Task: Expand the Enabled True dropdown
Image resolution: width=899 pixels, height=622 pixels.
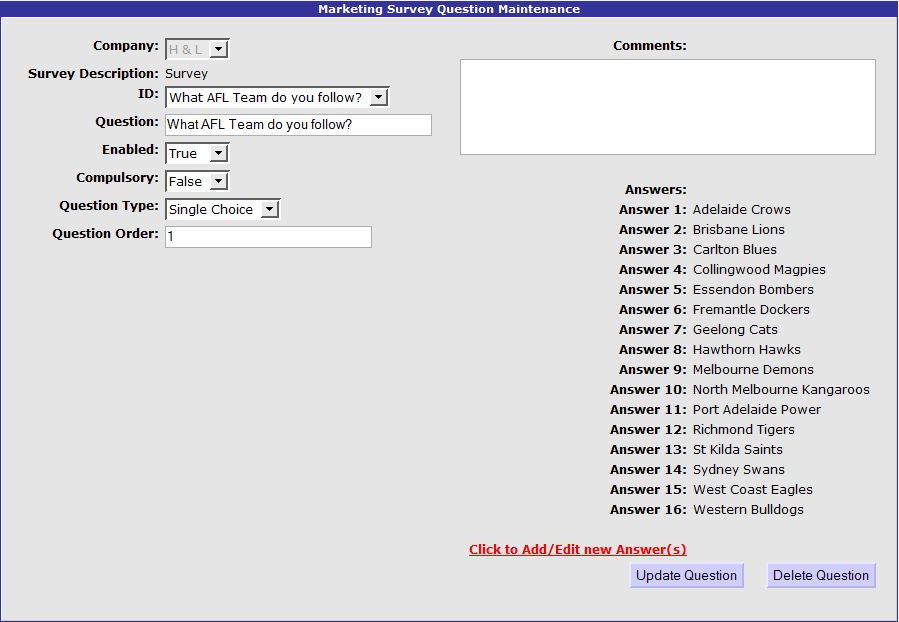Action: pos(197,153)
